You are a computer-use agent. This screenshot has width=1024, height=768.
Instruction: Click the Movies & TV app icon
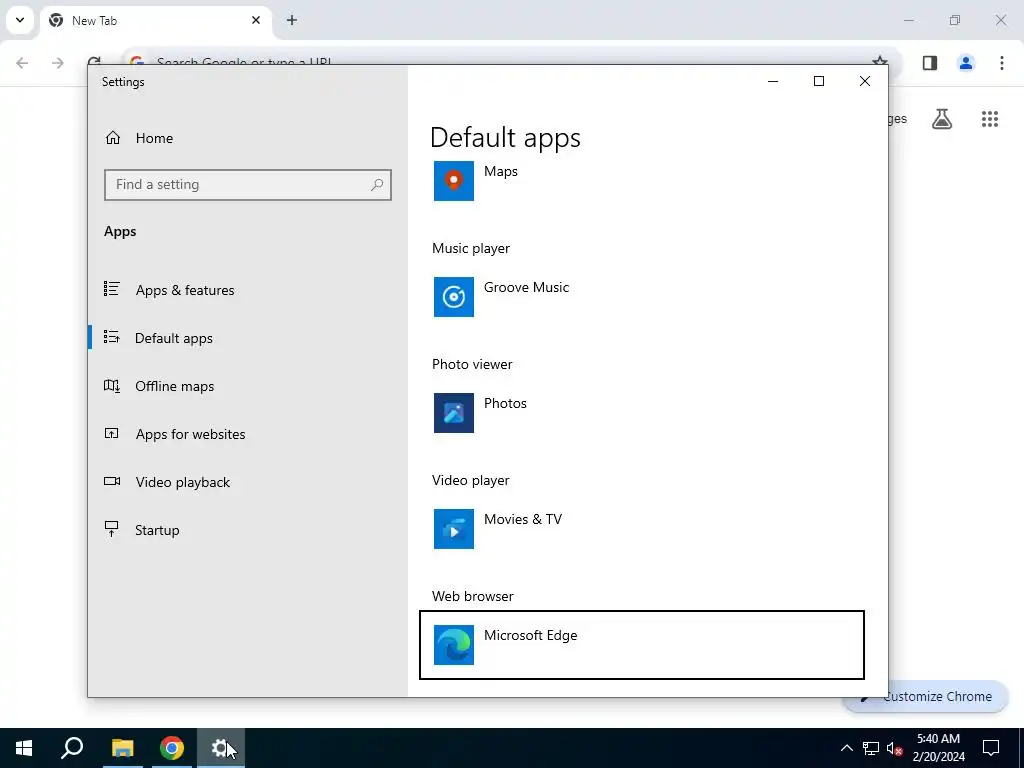pyautogui.click(x=453, y=529)
